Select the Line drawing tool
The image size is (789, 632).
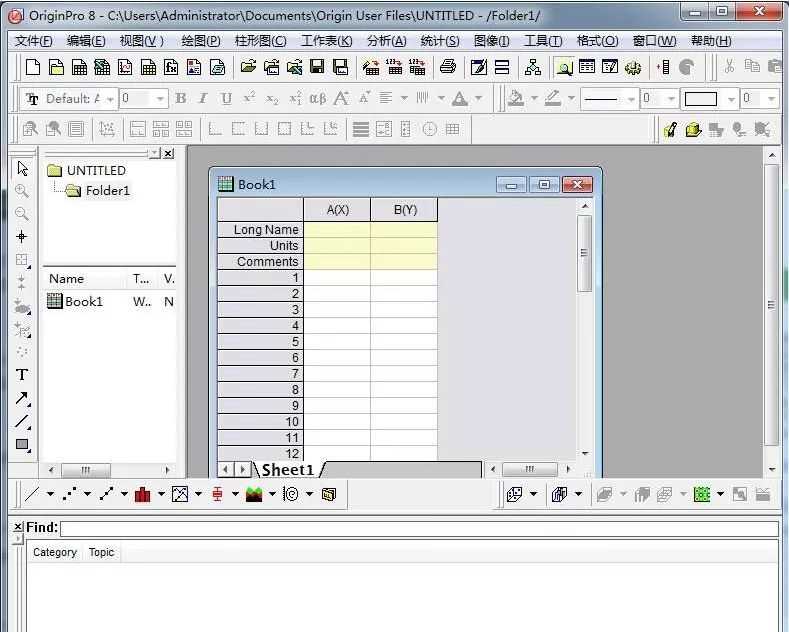pos(22,421)
